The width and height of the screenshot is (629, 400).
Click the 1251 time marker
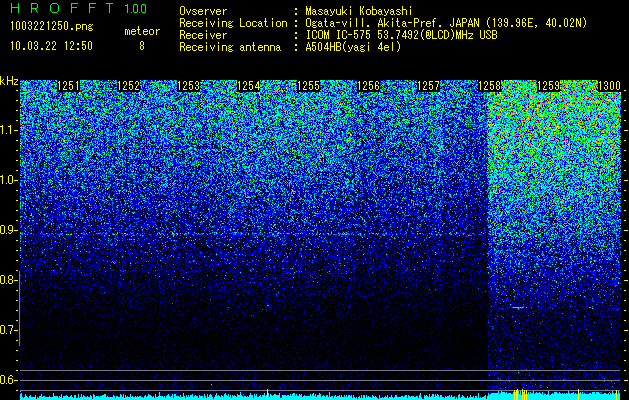[x=69, y=86]
